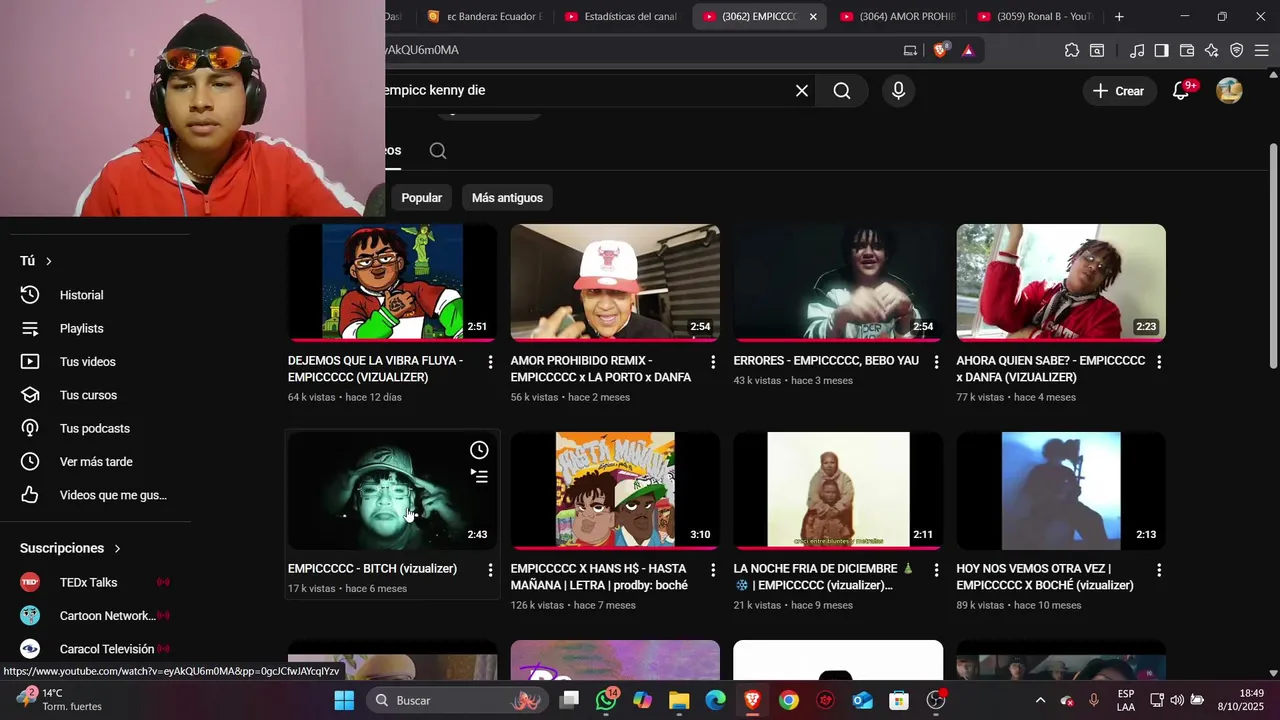Add BITCH video to Watch Later
The width and height of the screenshot is (1280, 720).
click(480, 450)
